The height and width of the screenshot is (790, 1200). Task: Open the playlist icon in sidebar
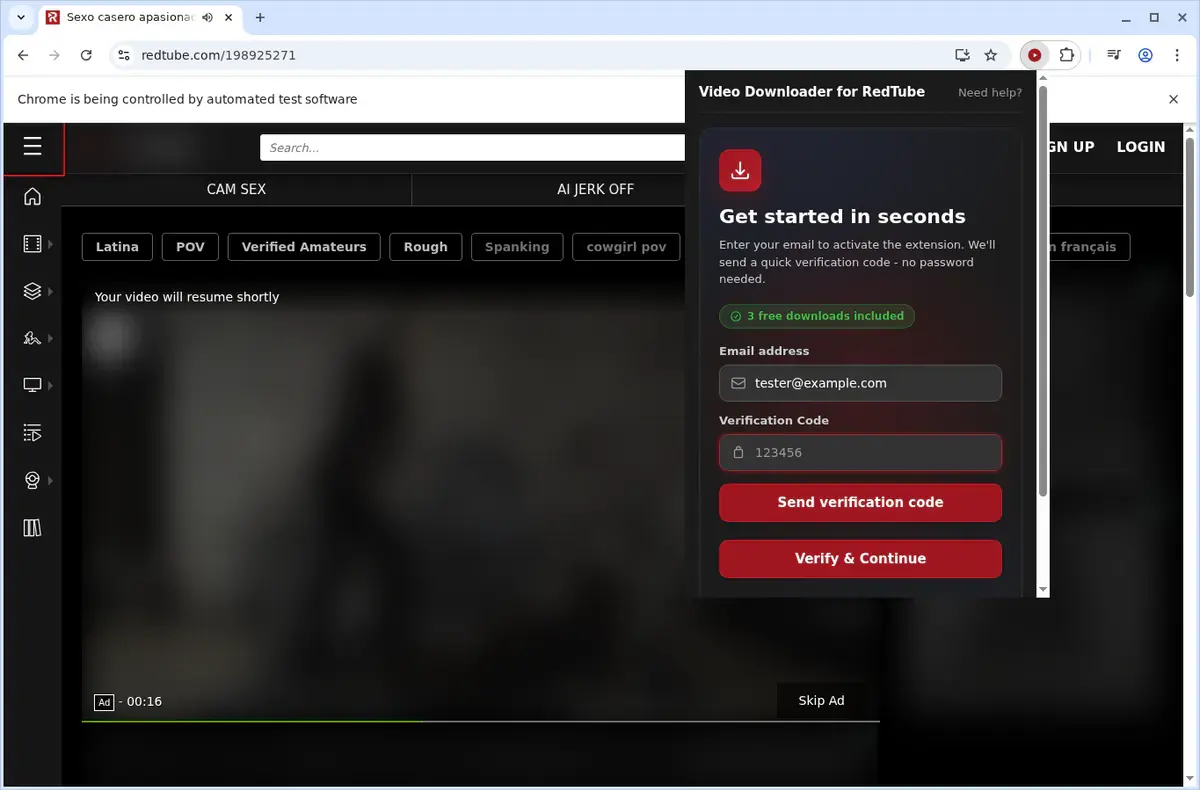(32, 433)
